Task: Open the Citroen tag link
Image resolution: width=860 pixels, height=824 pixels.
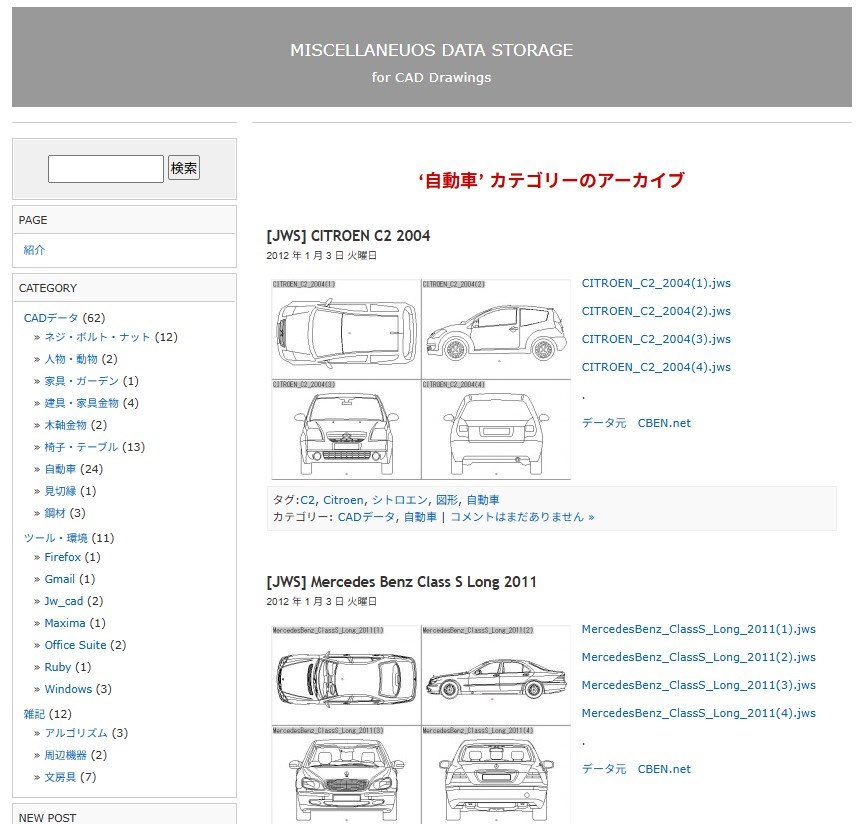Action: click(x=343, y=500)
